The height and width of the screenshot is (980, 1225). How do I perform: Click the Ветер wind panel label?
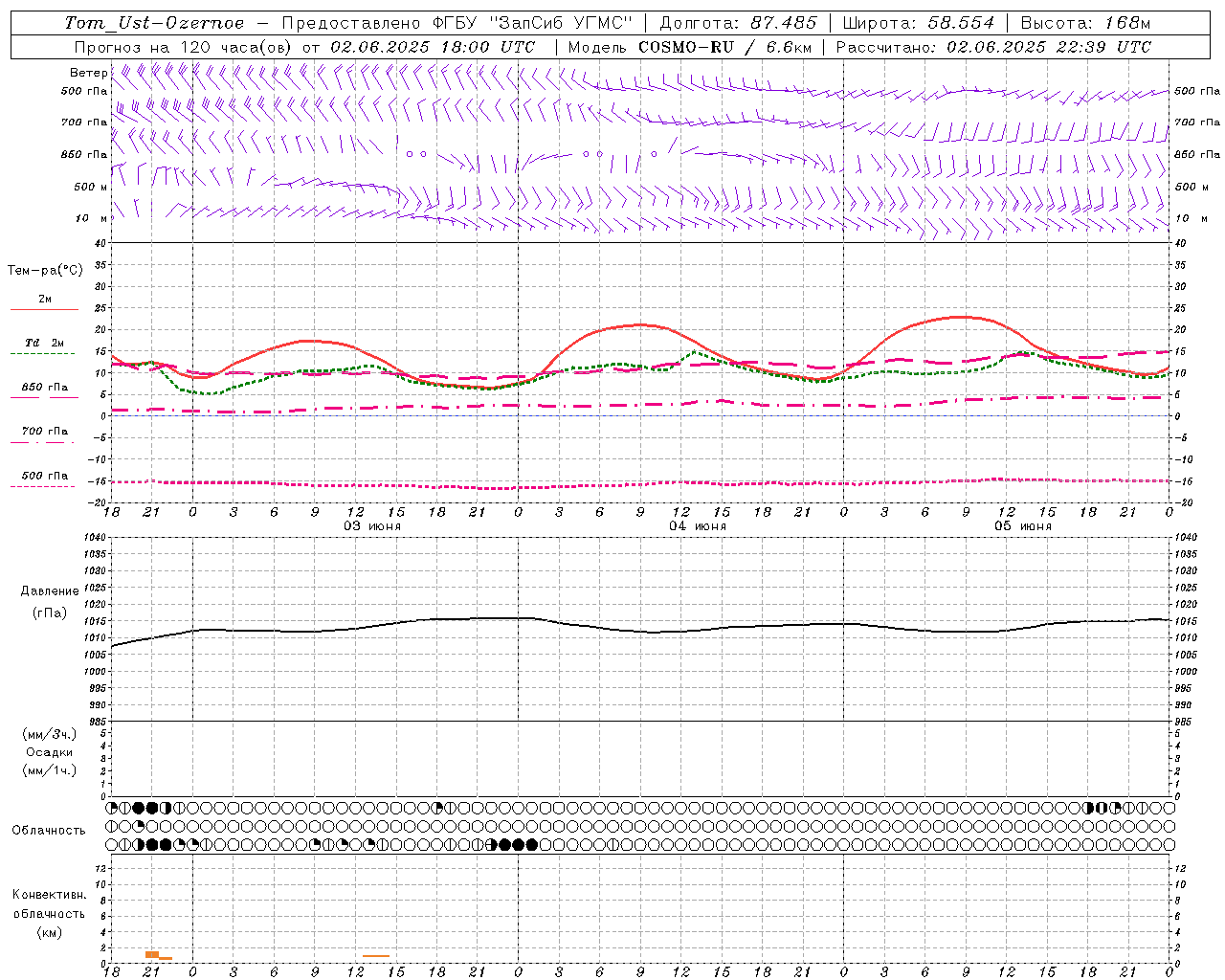point(88,73)
